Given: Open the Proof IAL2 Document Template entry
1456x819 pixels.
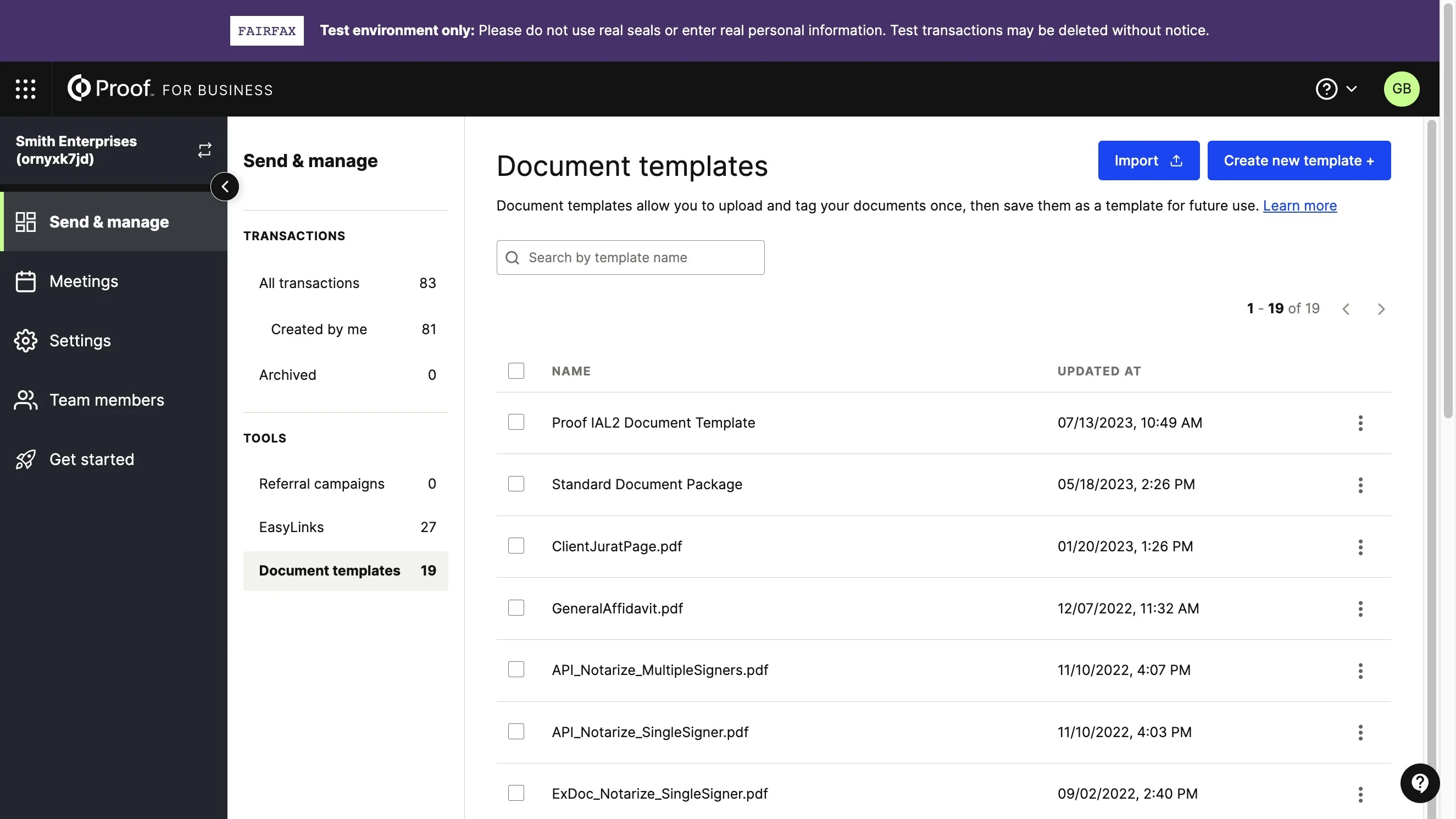Looking at the screenshot, I should point(653,423).
